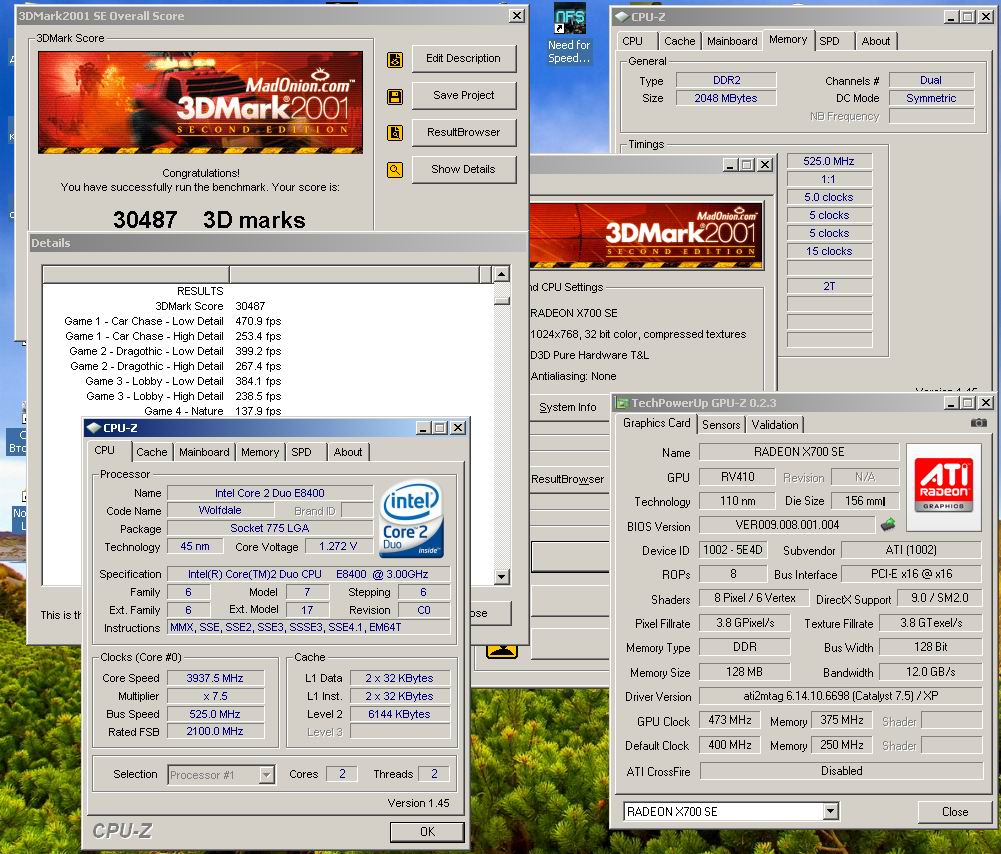Viewport: 1001px width, 854px height.
Task: Click the 3DMark2001 banner in score window
Action: tap(200, 103)
